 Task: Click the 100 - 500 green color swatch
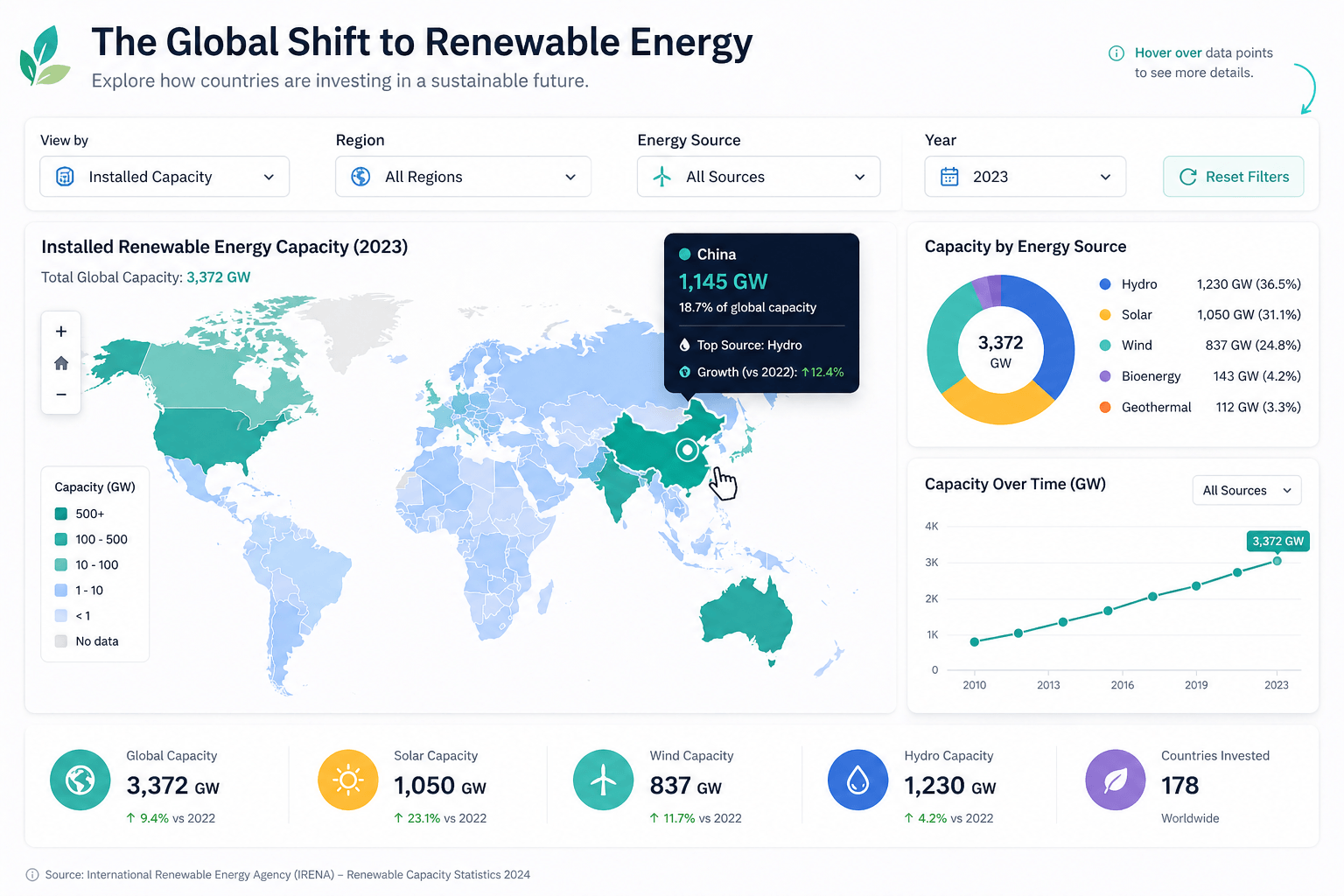[x=60, y=539]
